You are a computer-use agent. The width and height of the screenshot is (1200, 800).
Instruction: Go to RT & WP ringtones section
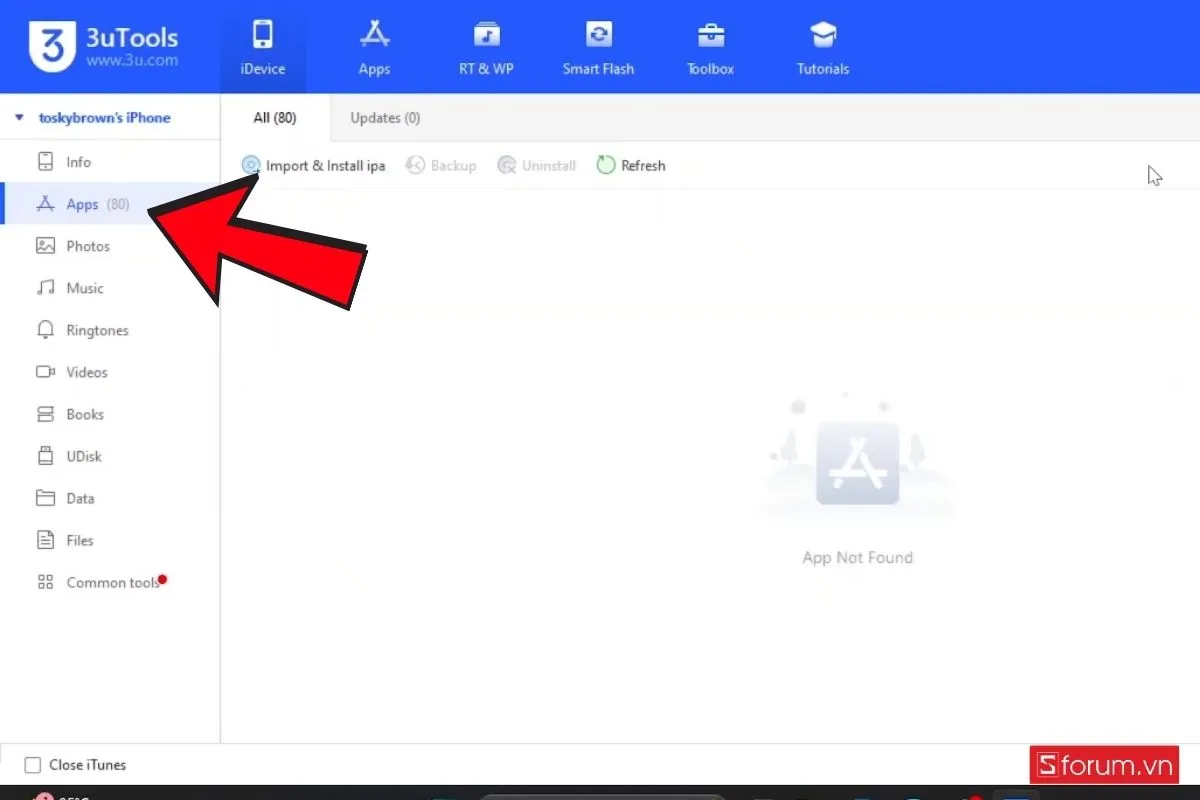pyautogui.click(x=486, y=47)
